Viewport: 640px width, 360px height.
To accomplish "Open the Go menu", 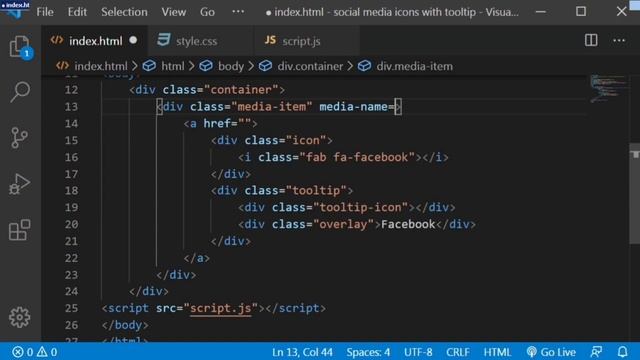I will click(207, 12).
